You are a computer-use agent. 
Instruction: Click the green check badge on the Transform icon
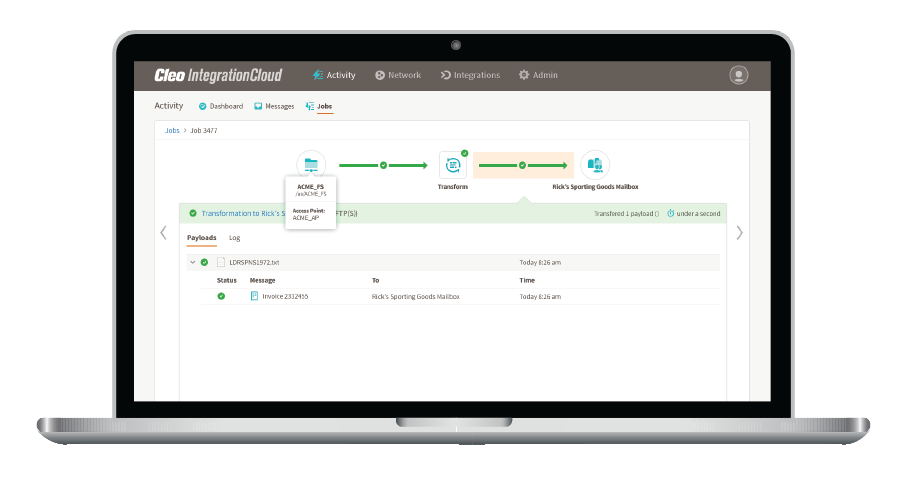coord(464,153)
